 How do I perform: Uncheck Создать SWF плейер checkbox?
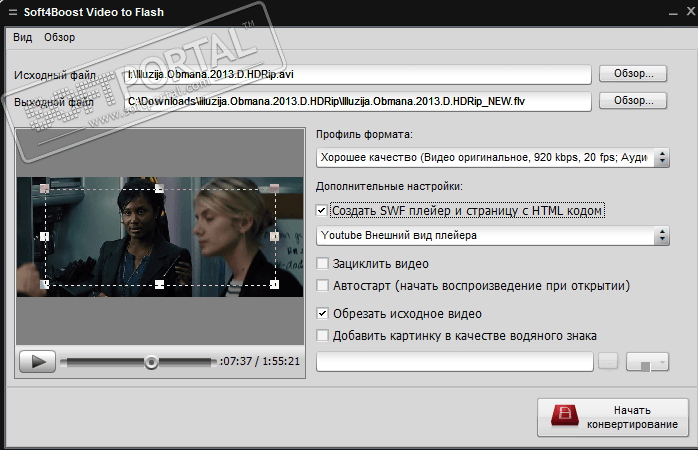click(x=322, y=210)
